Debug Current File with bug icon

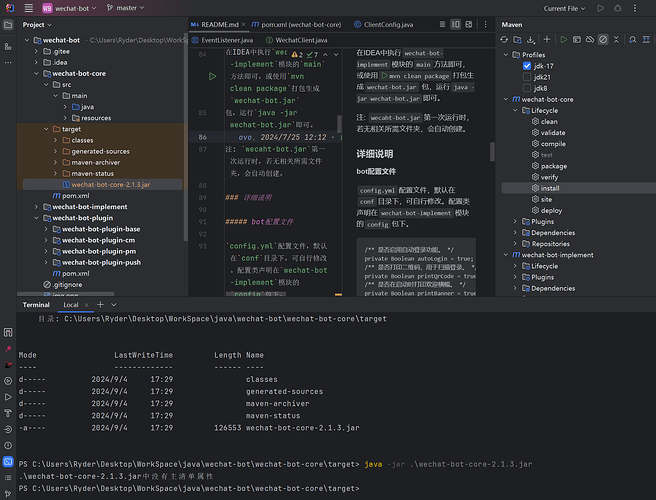click(618, 8)
